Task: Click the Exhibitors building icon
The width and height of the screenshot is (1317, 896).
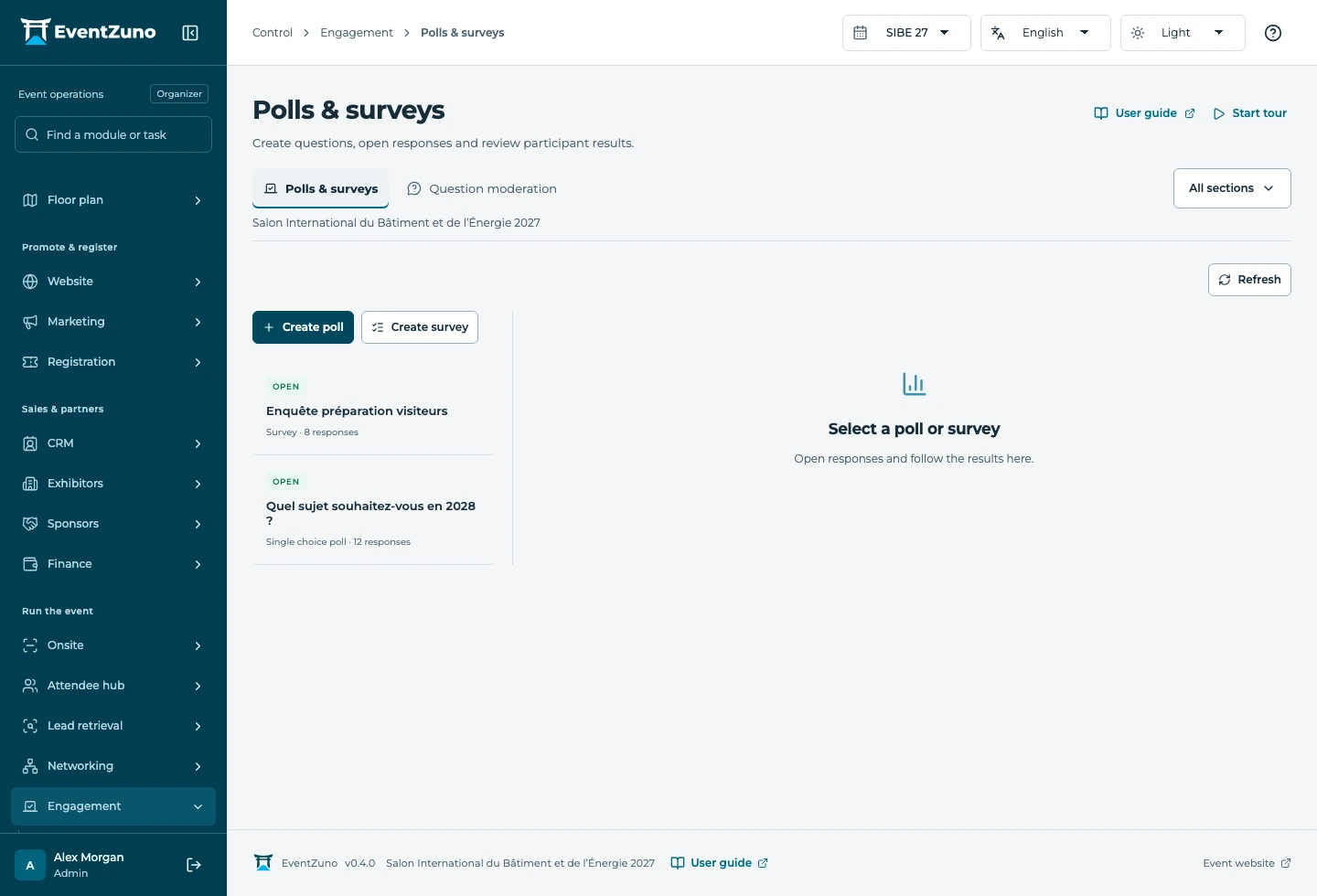Action: [x=30, y=484]
